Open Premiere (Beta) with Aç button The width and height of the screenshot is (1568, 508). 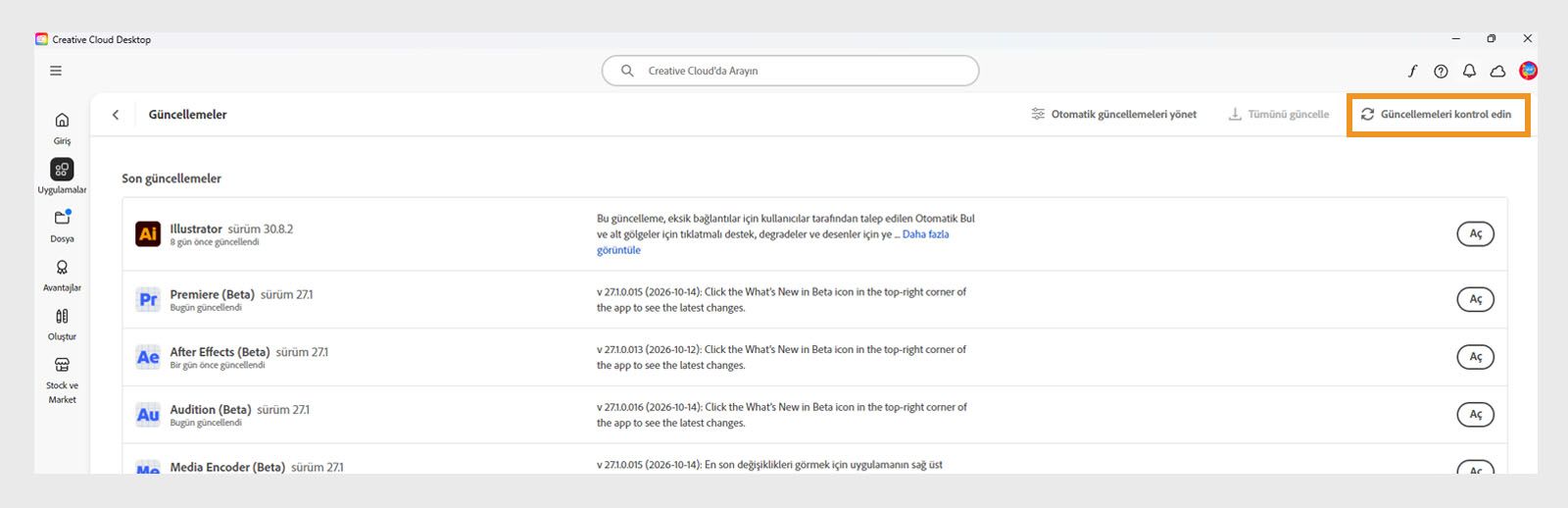(x=1475, y=299)
